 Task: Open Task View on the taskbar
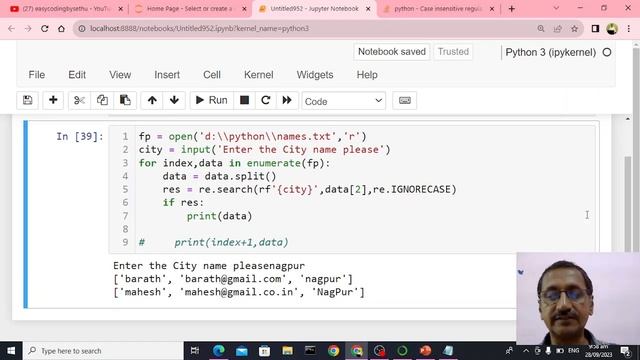[195, 351]
